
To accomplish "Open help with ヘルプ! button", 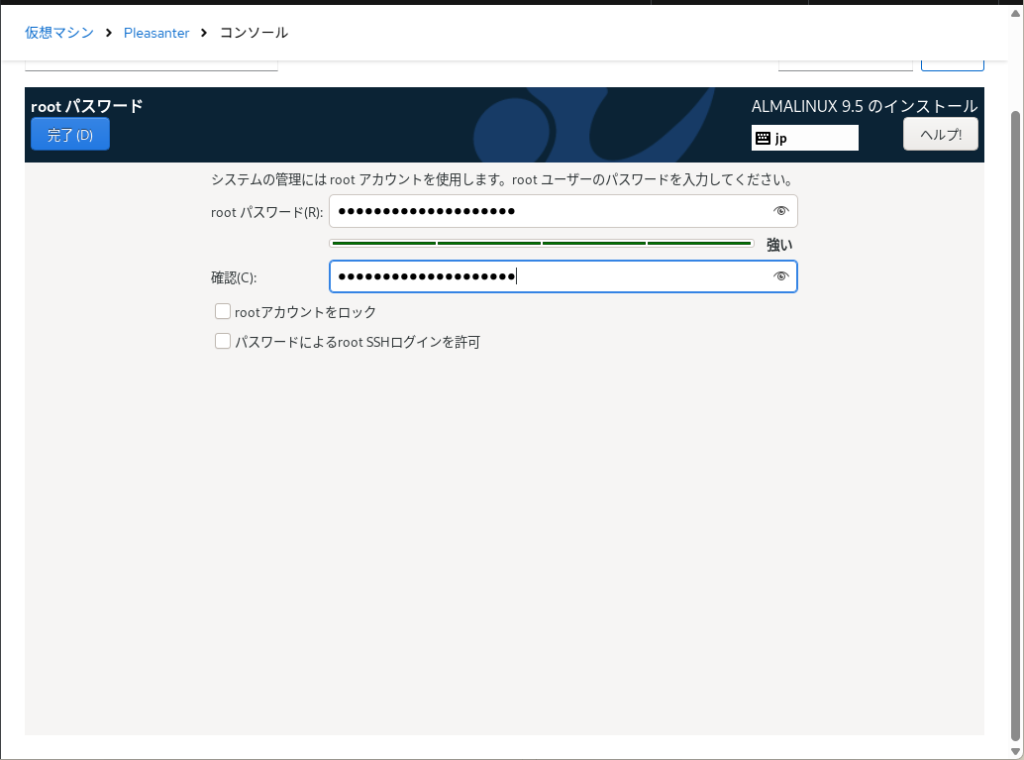I will tap(940, 135).
